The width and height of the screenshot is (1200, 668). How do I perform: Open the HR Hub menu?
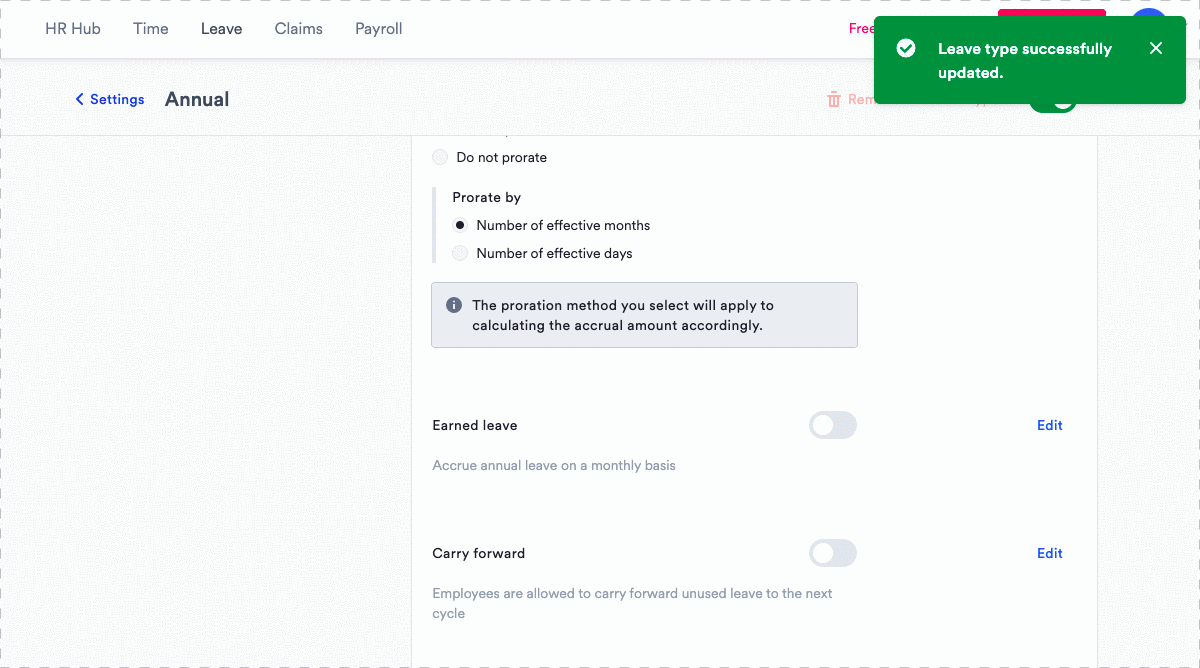point(73,29)
